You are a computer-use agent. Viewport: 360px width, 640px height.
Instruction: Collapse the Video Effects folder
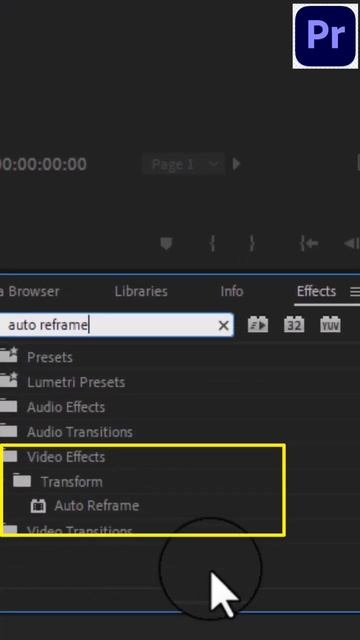pyautogui.click(x=66, y=457)
